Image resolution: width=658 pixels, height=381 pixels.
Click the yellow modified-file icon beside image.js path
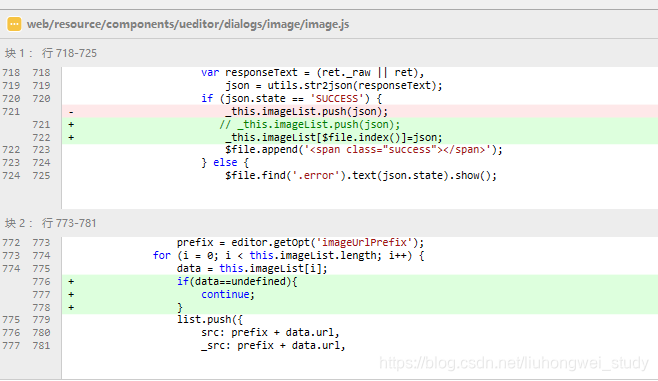coord(14,24)
